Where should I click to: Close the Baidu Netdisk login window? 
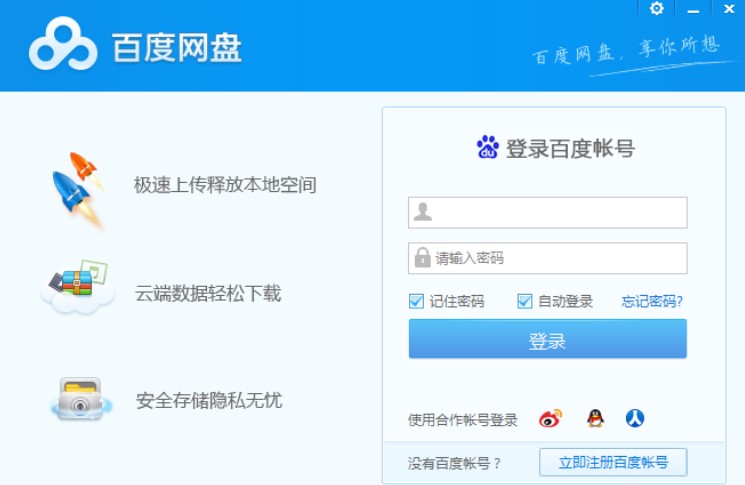[x=729, y=9]
